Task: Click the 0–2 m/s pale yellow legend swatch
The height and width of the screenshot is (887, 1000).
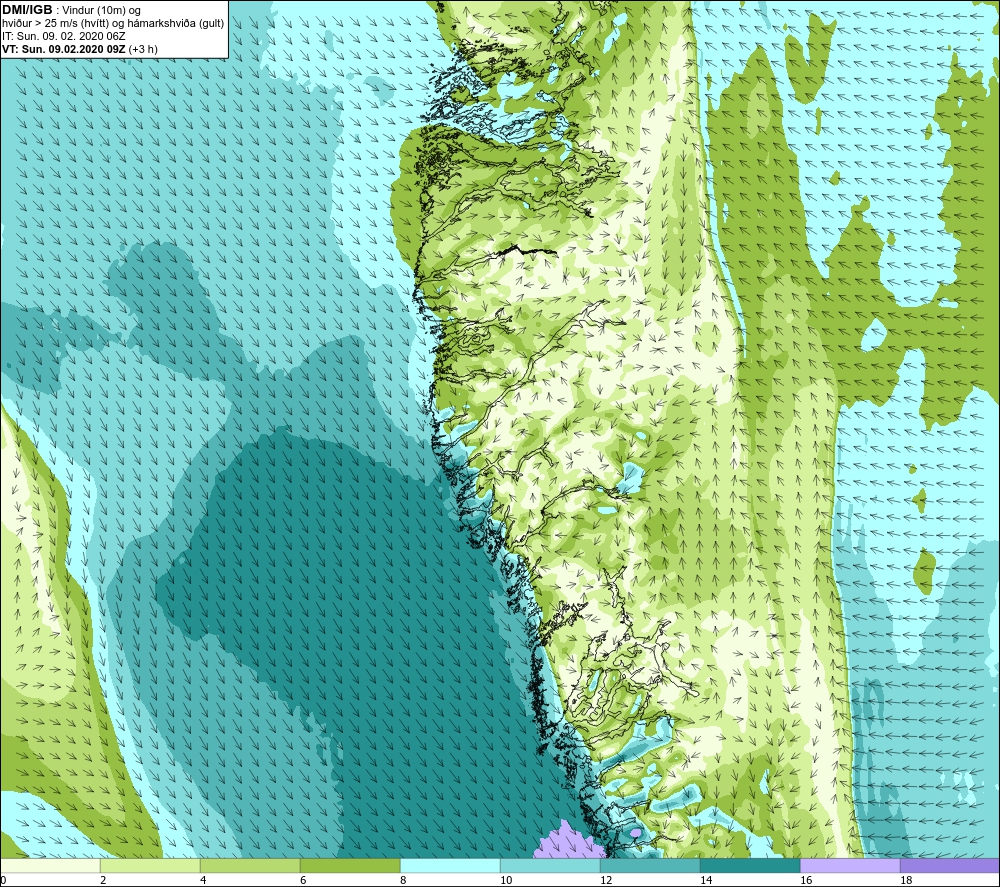Action: (50, 866)
